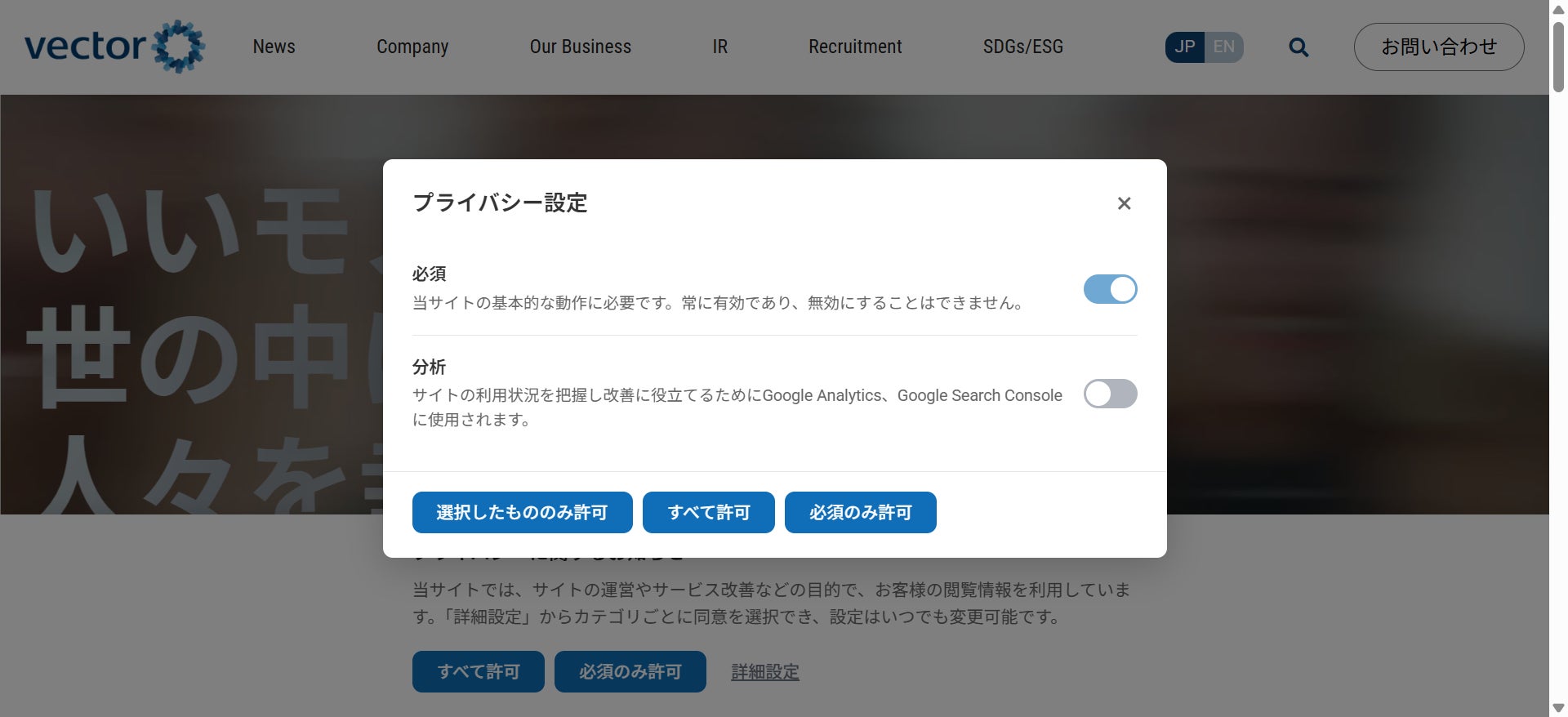1568x717 pixels.
Task: Click the プライバシー設定 dialog title
Action: click(500, 203)
